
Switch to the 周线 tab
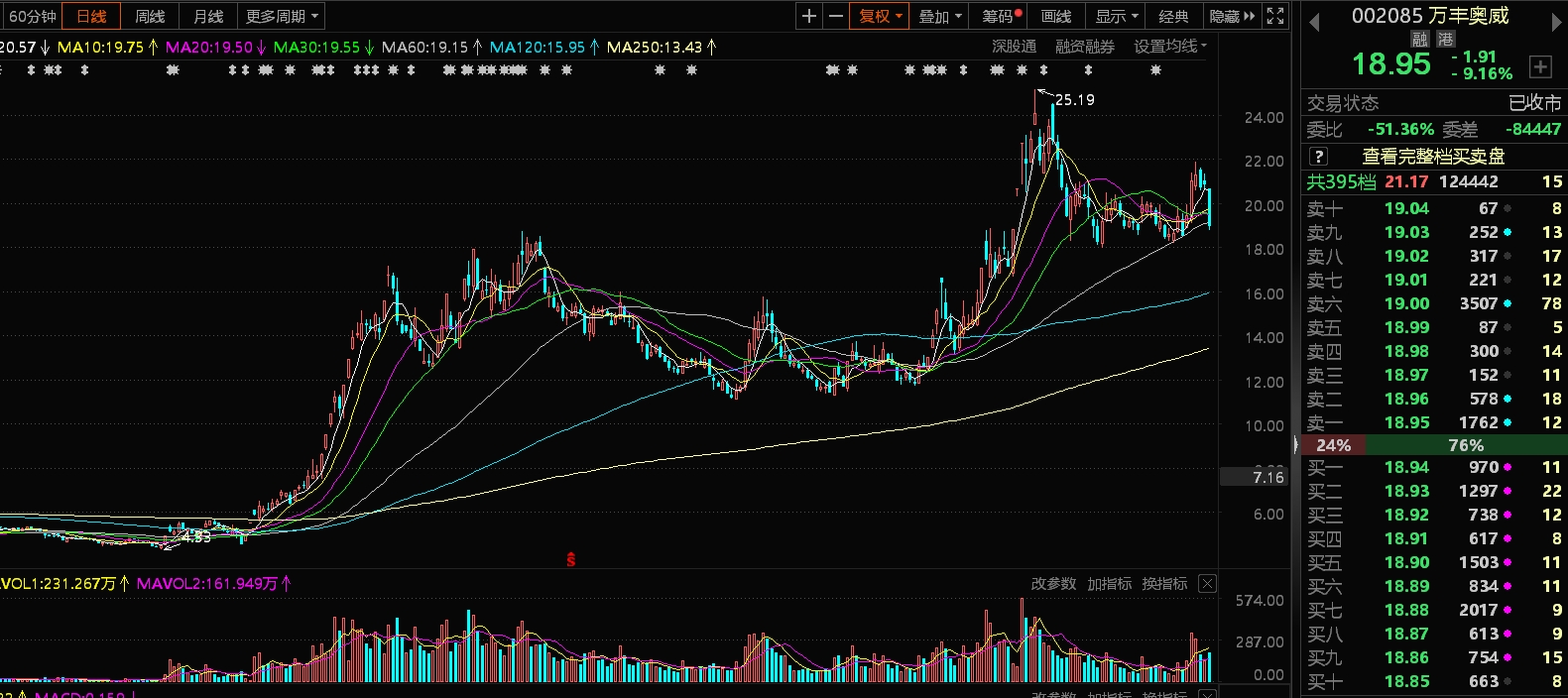coord(150,16)
